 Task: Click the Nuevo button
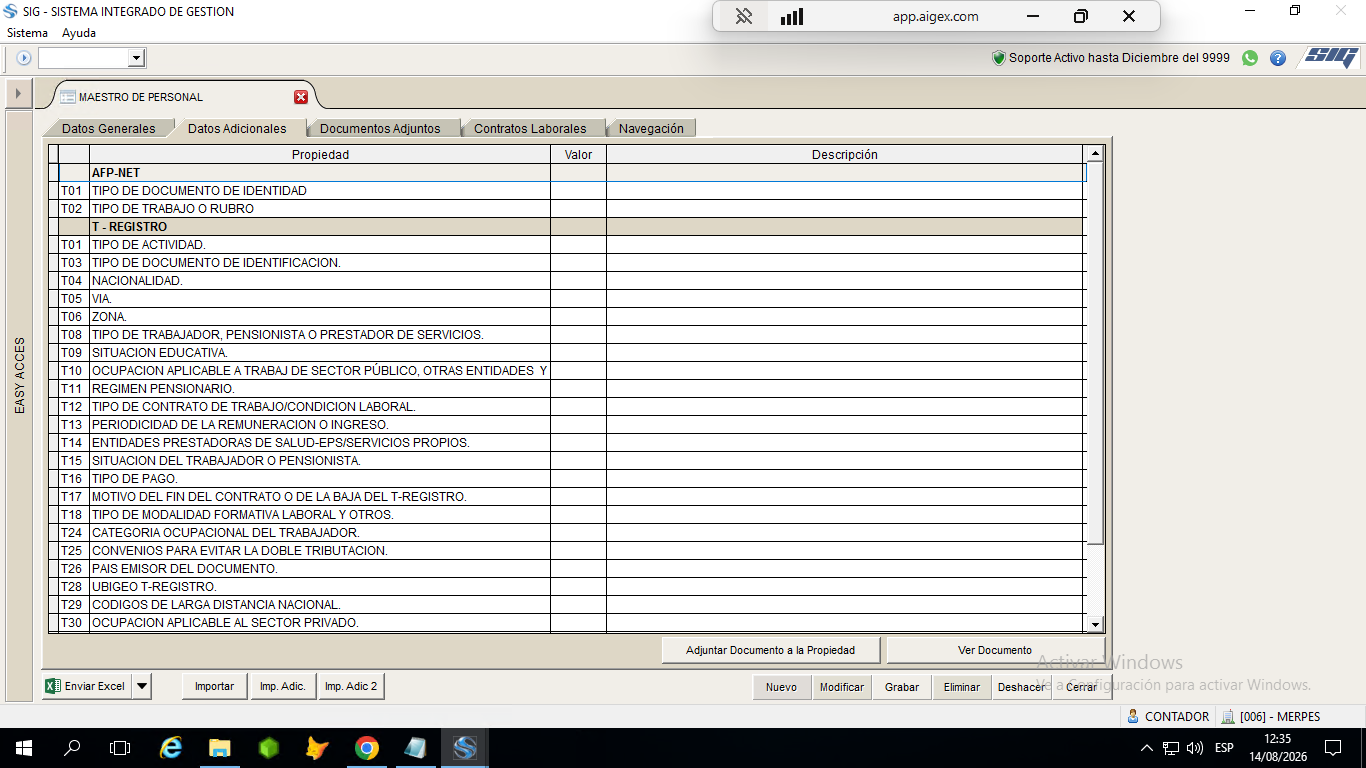pos(781,687)
